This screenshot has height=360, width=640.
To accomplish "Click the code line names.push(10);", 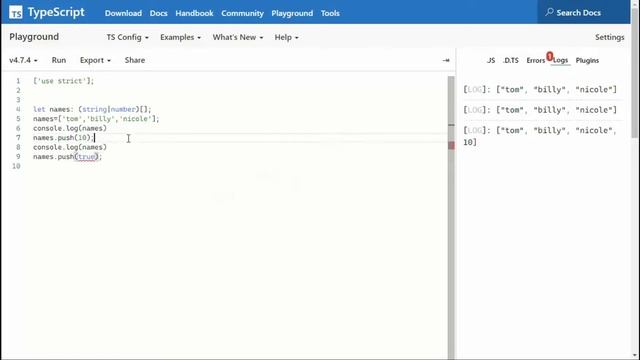I will coord(63,138).
